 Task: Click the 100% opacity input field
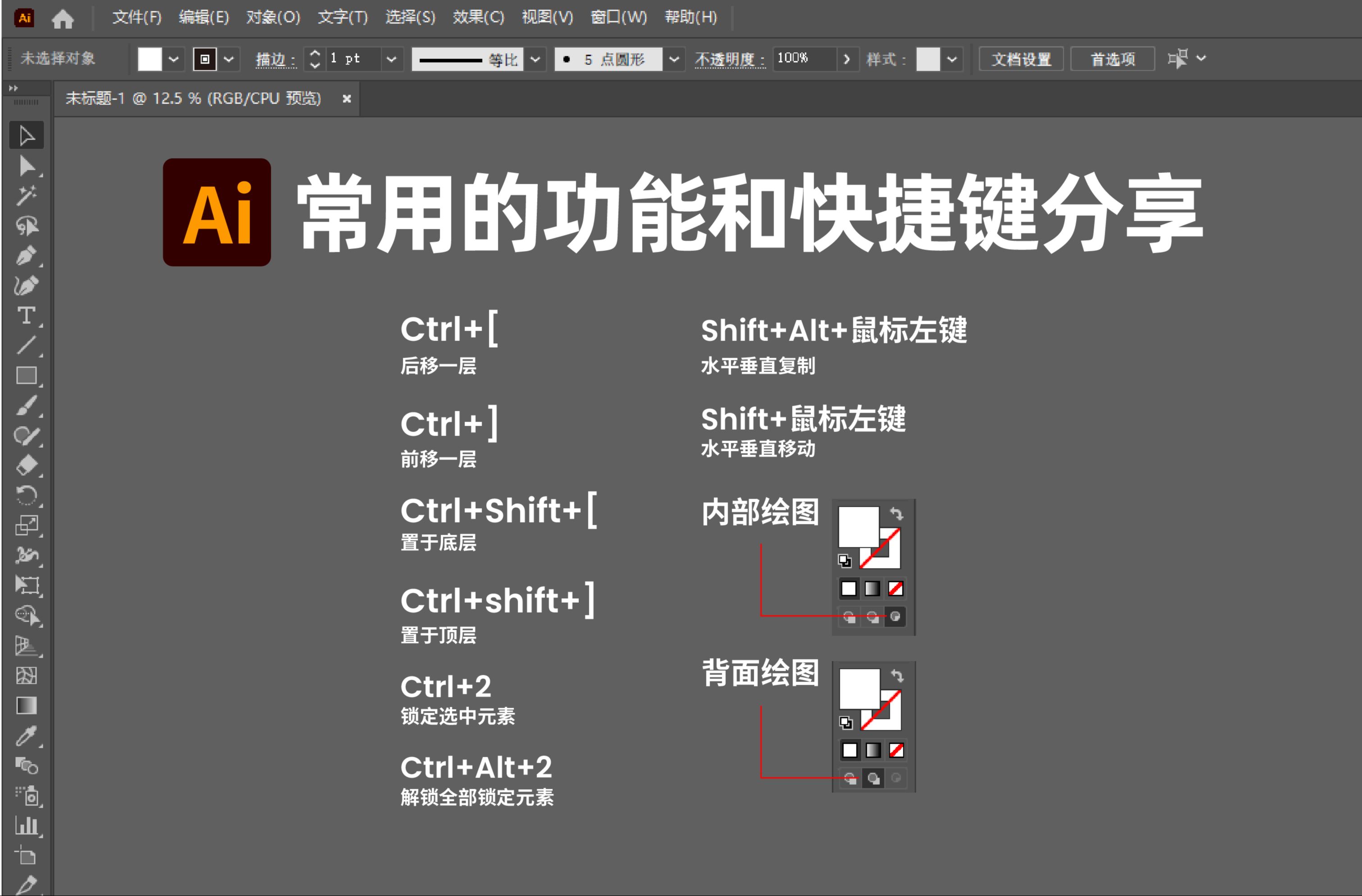click(x=804, y=59)
